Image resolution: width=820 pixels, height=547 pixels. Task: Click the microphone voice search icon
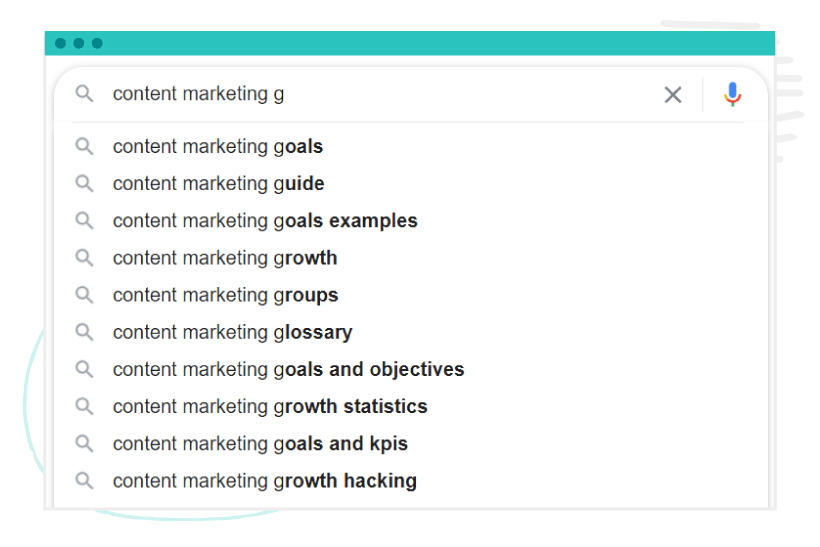tap(732, 94)
